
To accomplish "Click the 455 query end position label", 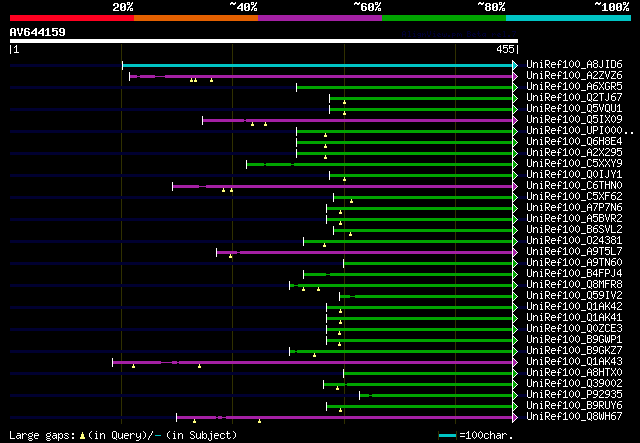I will click(x=505, y=49).
